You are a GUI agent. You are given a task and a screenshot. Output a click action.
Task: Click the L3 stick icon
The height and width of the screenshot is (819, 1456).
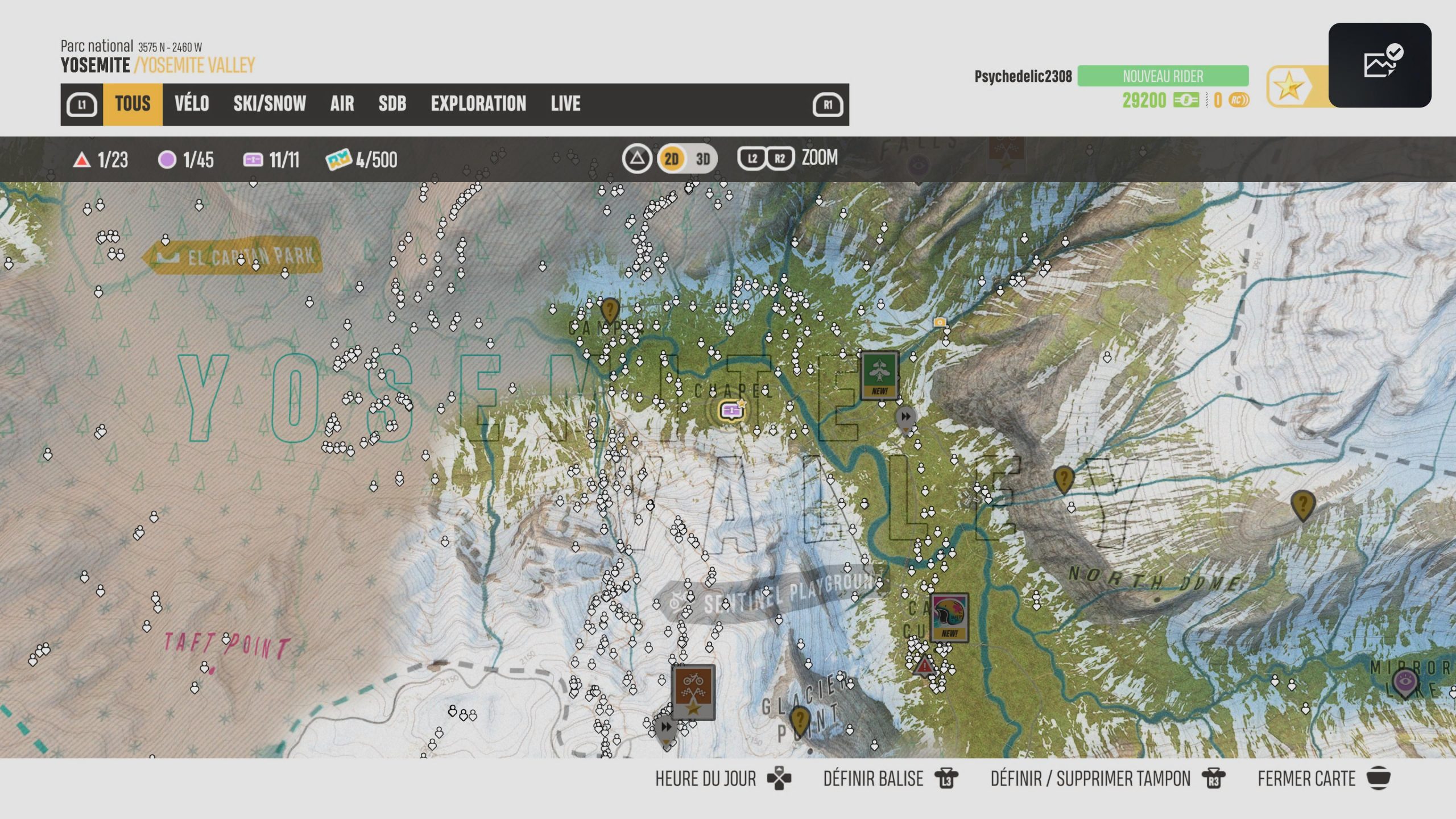tap(946, 779)
